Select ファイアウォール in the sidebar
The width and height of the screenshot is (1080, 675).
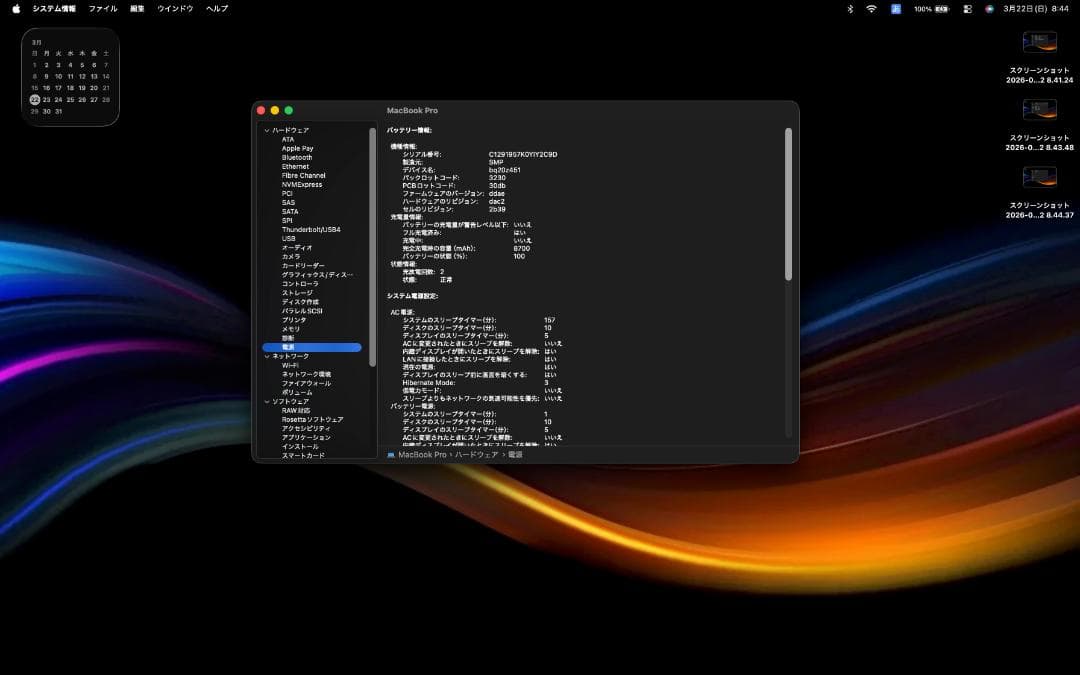coord(307,383)
